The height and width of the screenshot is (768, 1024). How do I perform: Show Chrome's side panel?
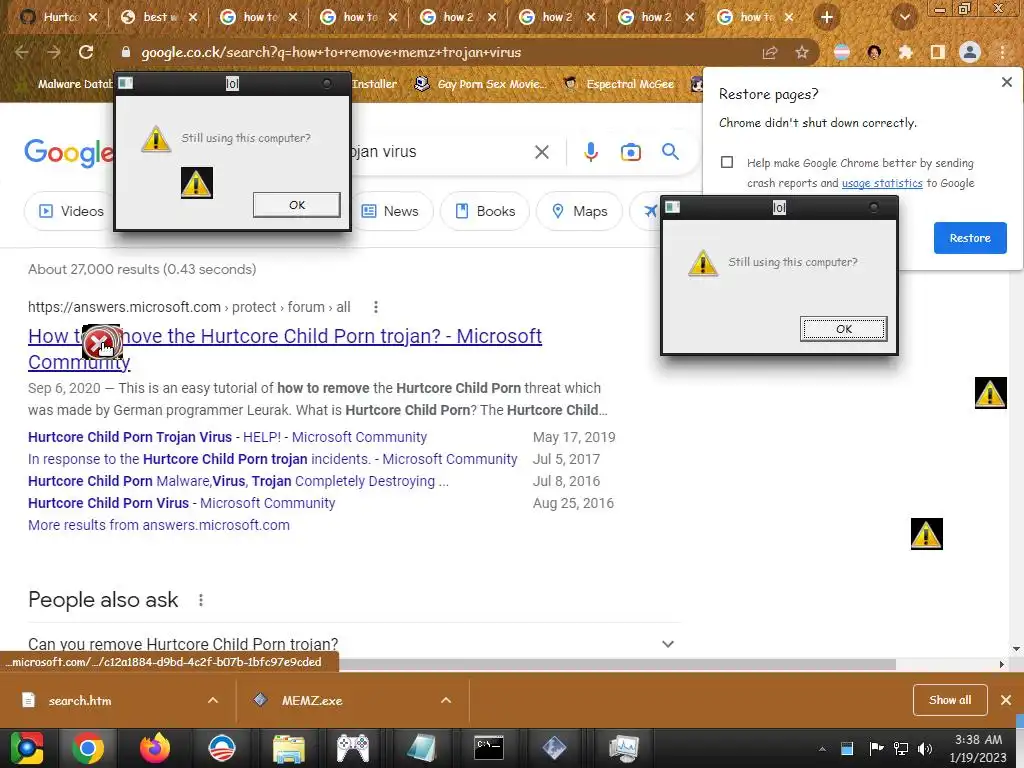tap(938, 52)
